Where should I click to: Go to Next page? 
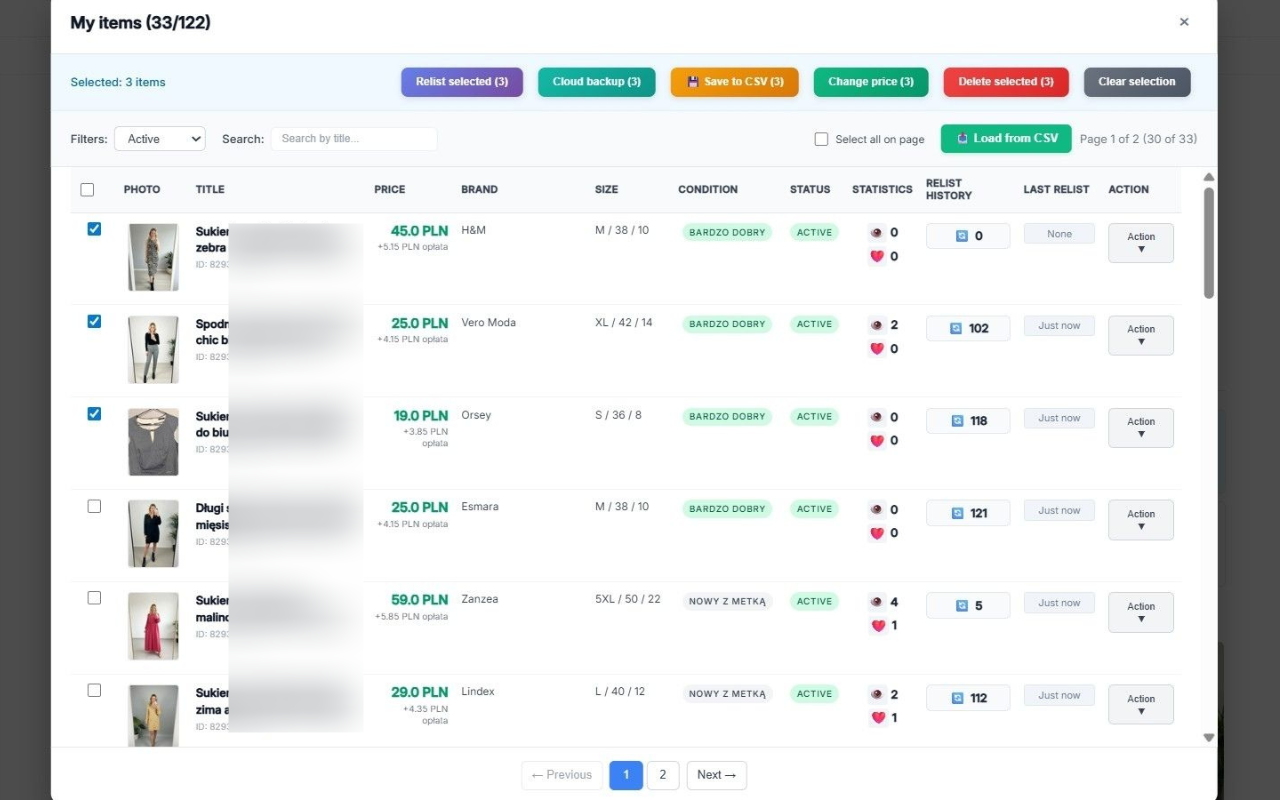coord(716,775)
